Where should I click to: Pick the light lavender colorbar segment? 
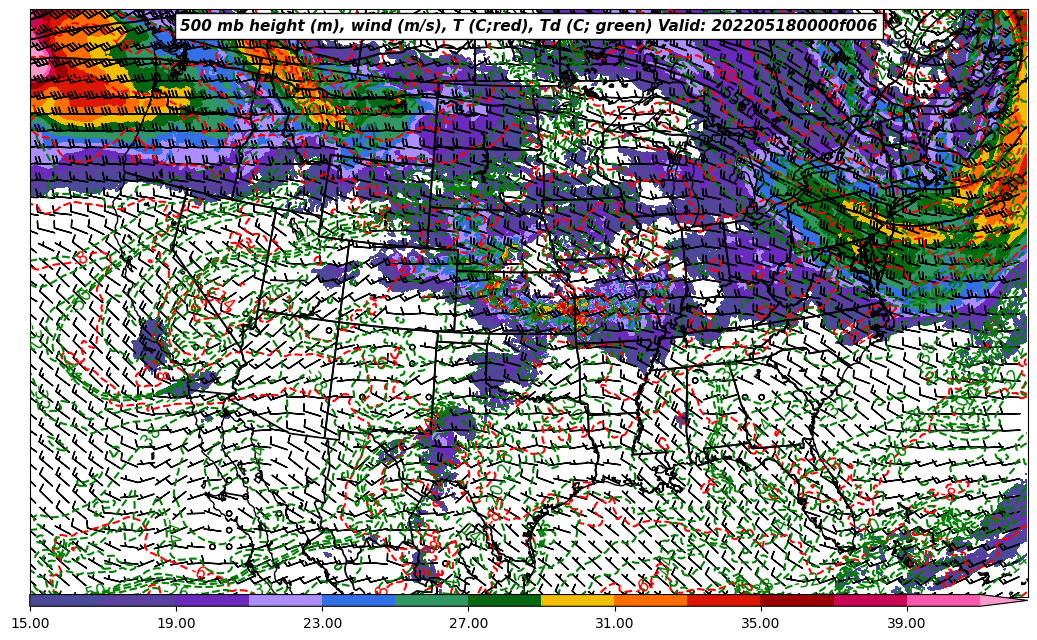(x=285, y=600)
